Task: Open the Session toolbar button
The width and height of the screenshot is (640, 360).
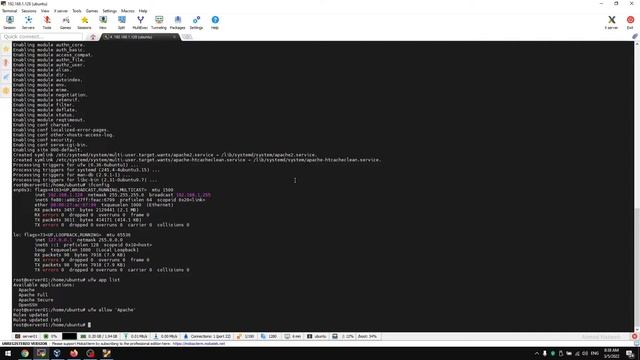Action: (x=9, y=22)
